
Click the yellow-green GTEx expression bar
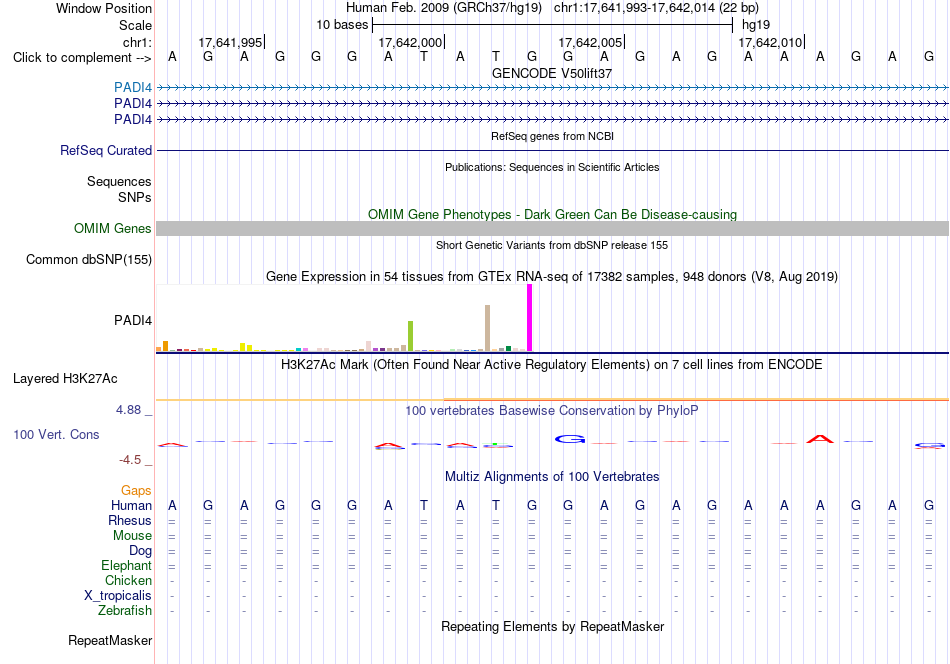click(411, 336)
